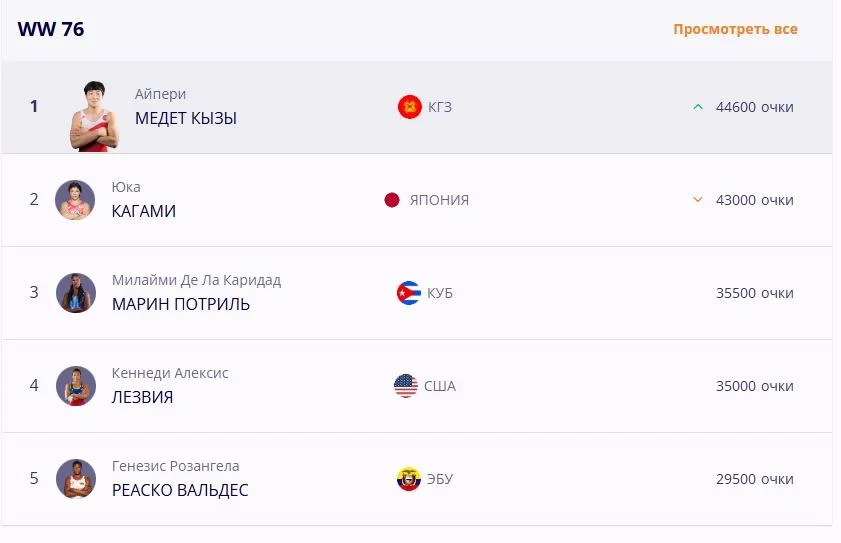
Task: Click the WW 76 category heading
Action: coord(51,29)
